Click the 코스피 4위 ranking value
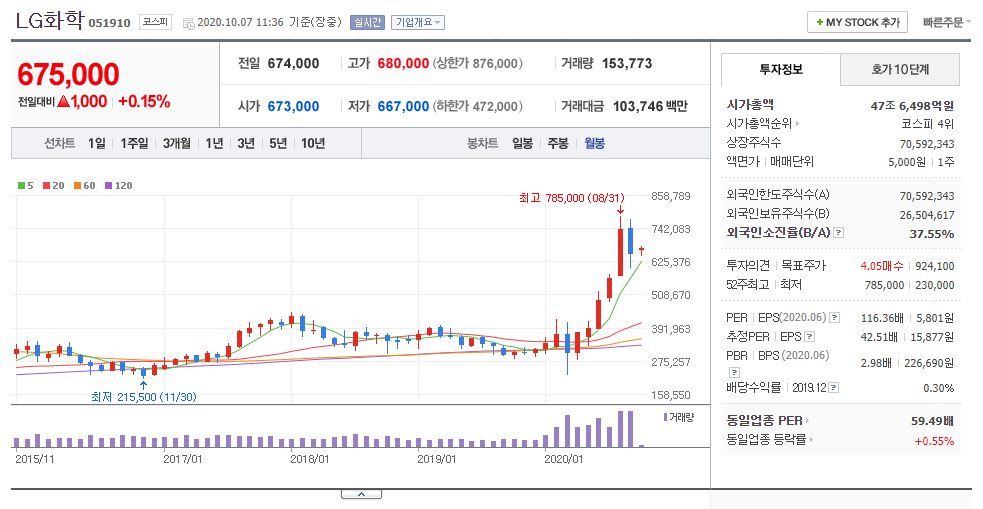Viewport: 983px width, 509px height. [928, 124]
